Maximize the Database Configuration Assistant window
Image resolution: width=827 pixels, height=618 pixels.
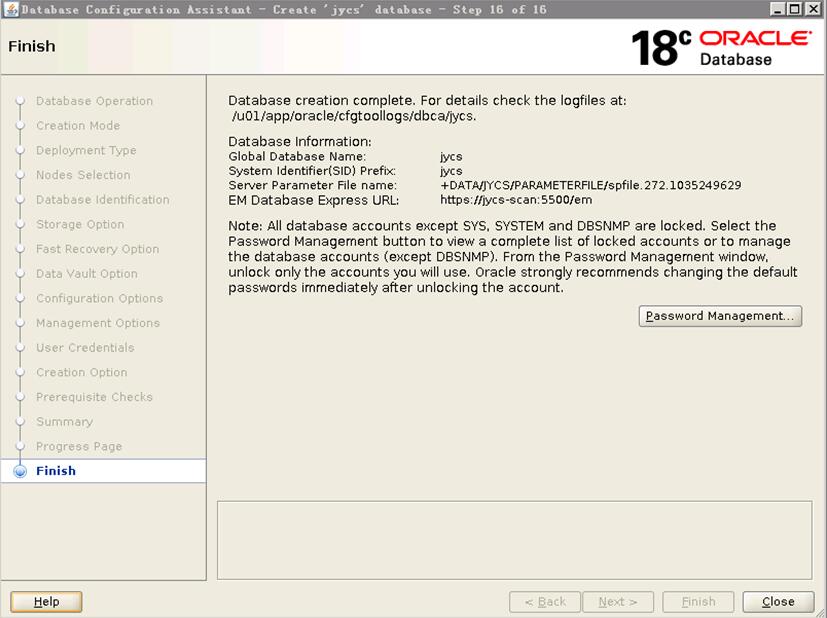794,9
